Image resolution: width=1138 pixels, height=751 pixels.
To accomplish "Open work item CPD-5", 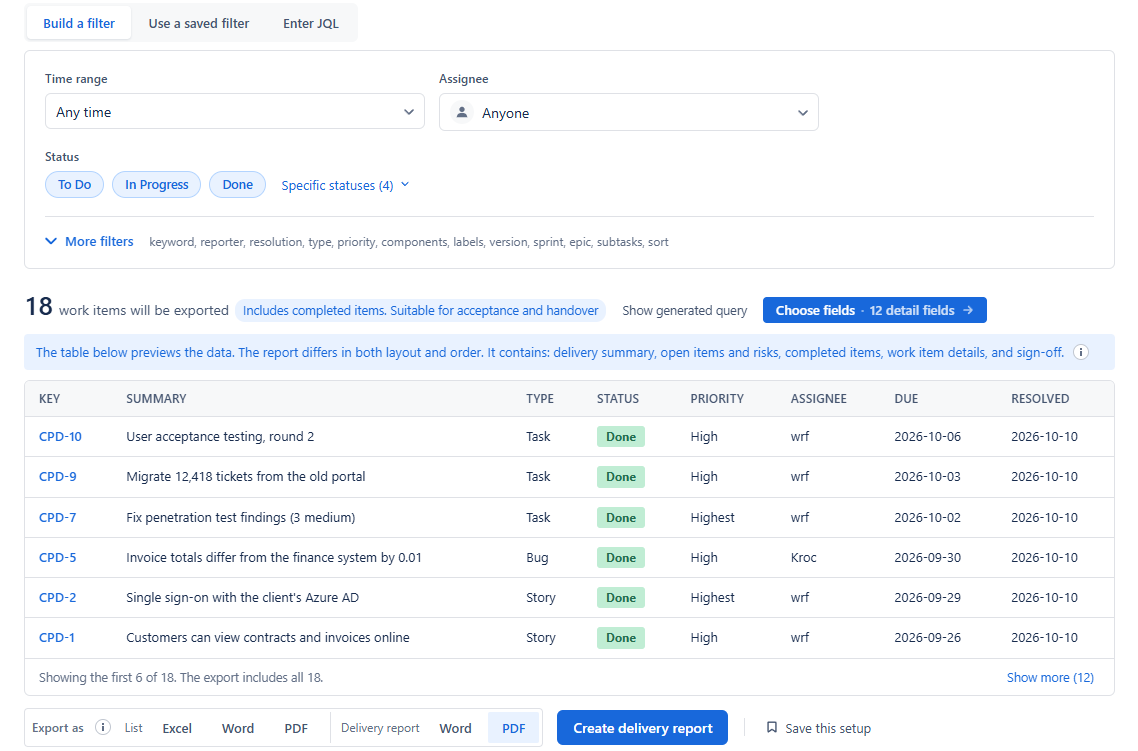I will tap(57, 557).
